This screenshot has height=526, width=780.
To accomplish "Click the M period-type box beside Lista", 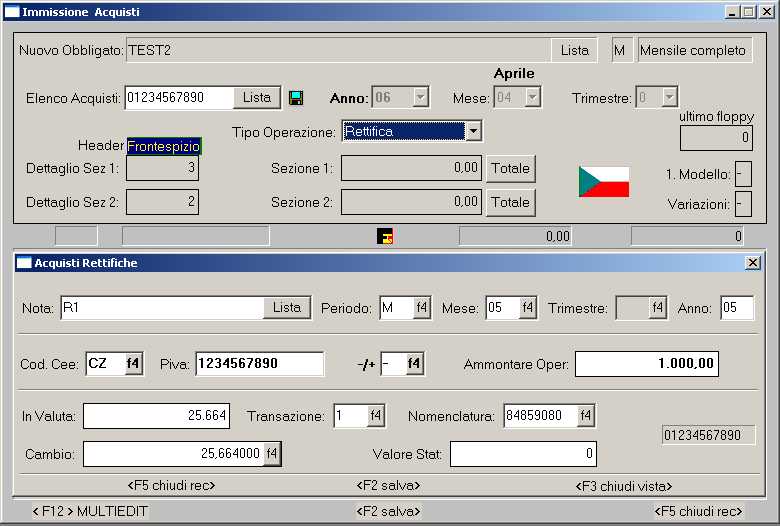I will click(x=622, y=50).
